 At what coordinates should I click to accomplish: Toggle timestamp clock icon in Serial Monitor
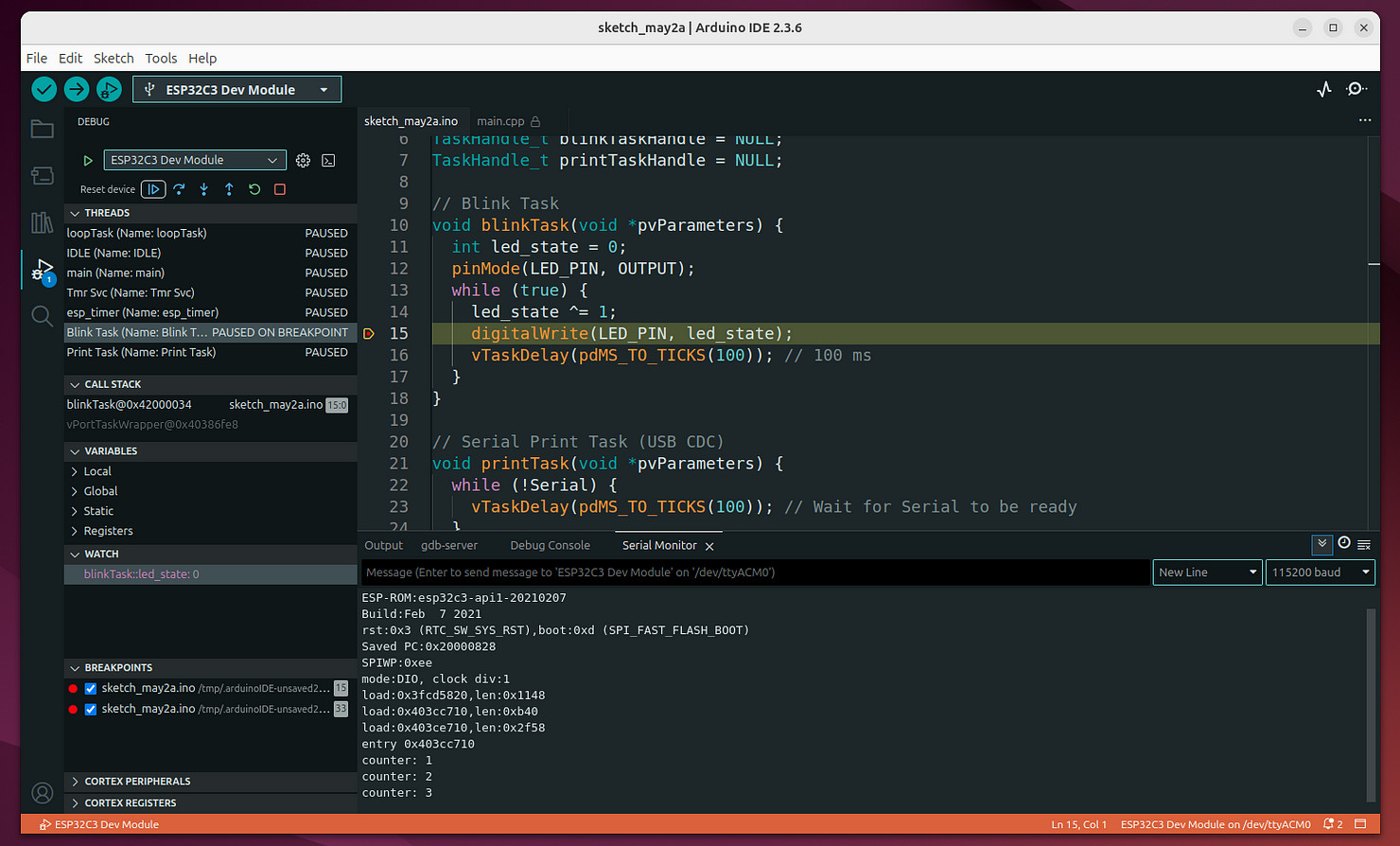click(1344, 543)
